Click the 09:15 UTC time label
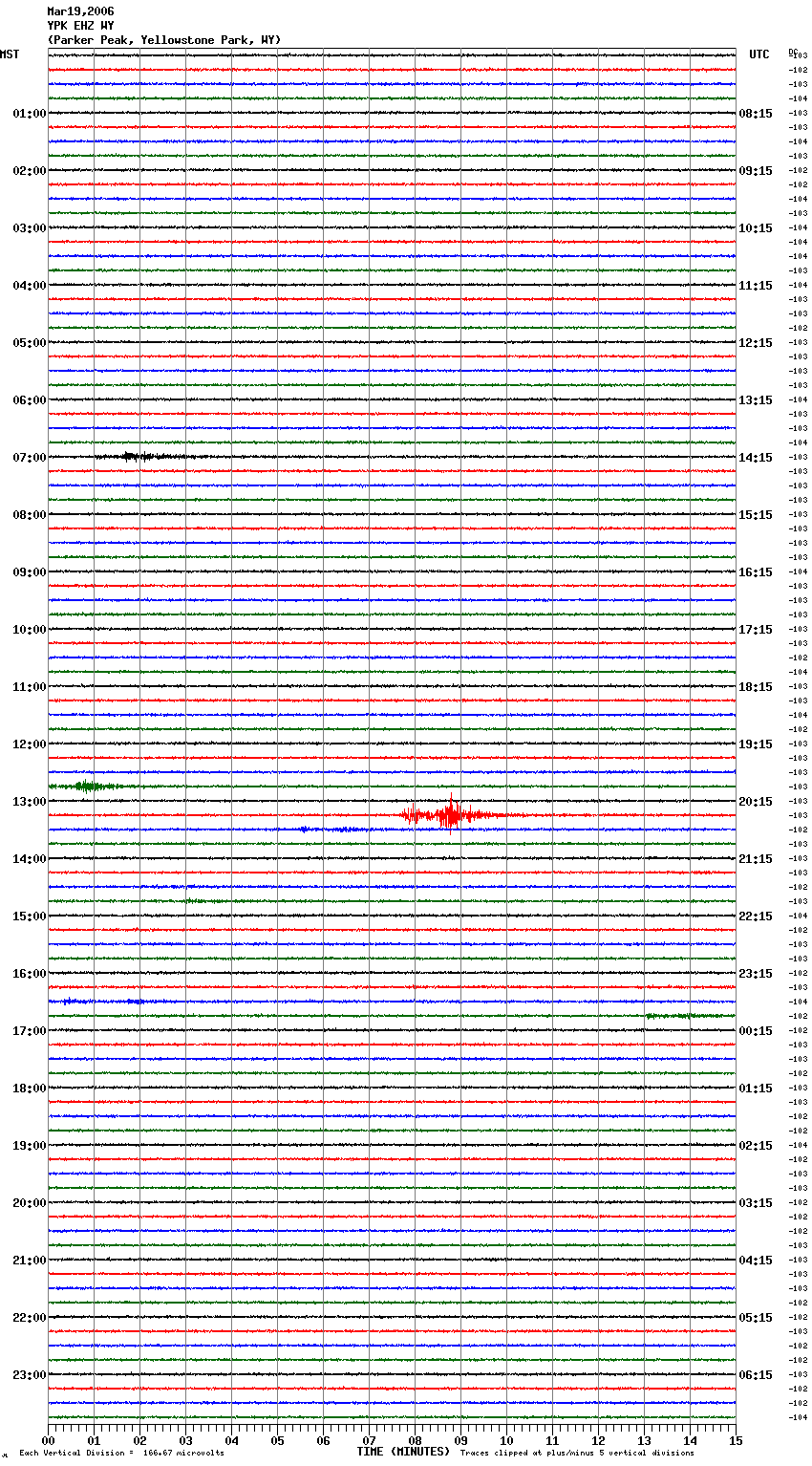This screenshot has height=1466, width=812. coord(756,171)
